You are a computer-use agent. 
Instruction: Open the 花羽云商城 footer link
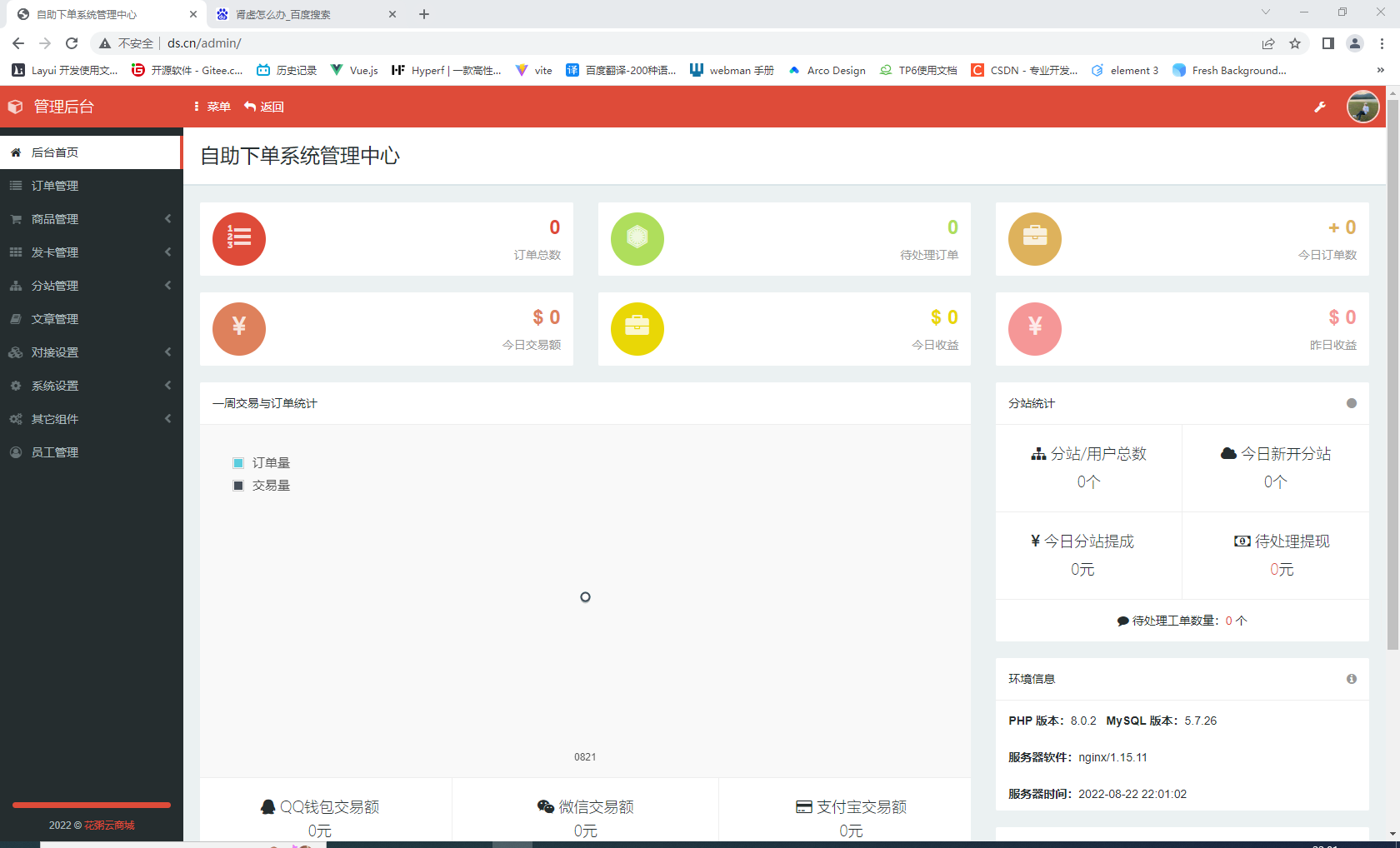pos(109,825)
